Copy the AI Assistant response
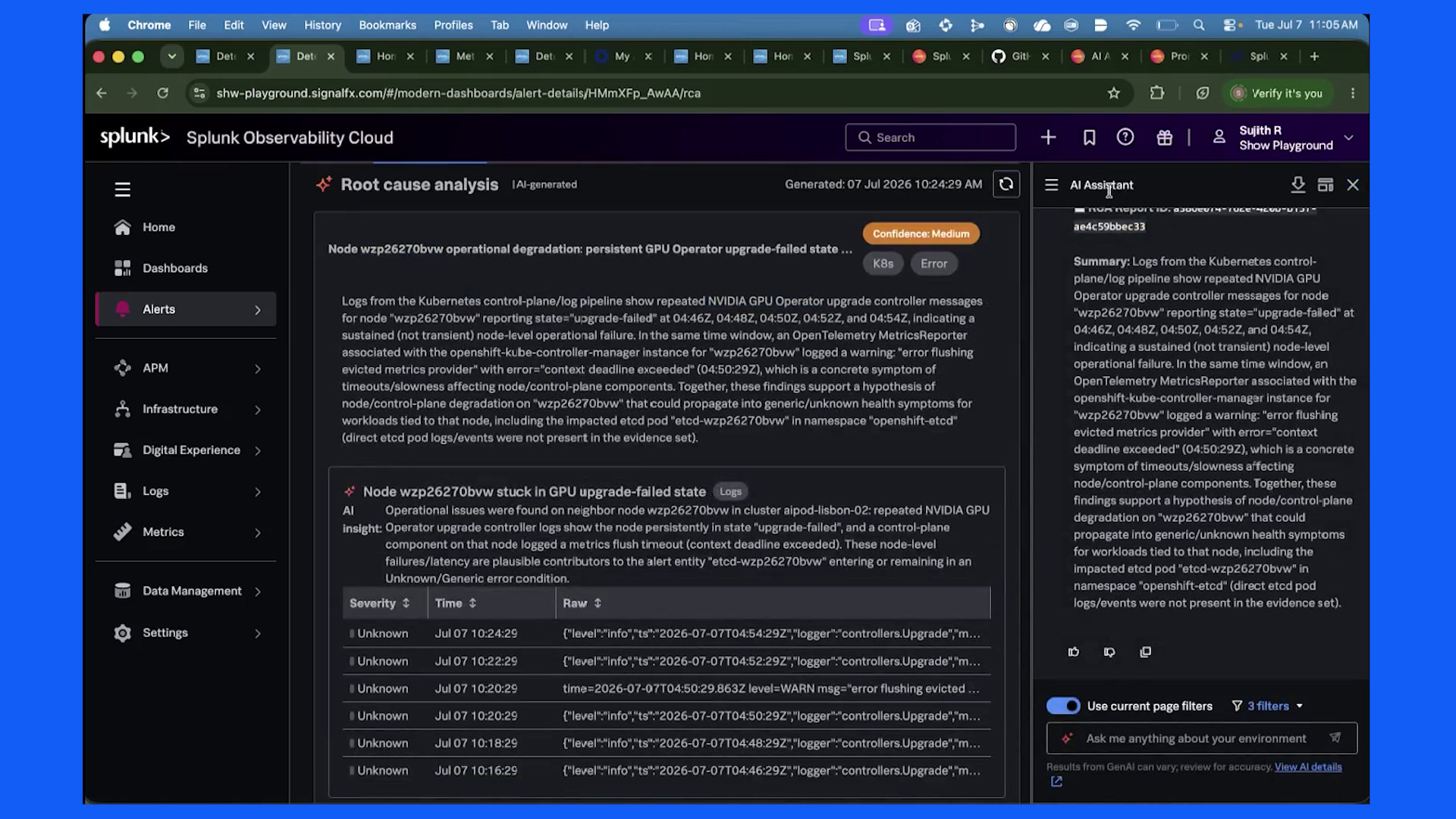 (x=1146, y=652)
